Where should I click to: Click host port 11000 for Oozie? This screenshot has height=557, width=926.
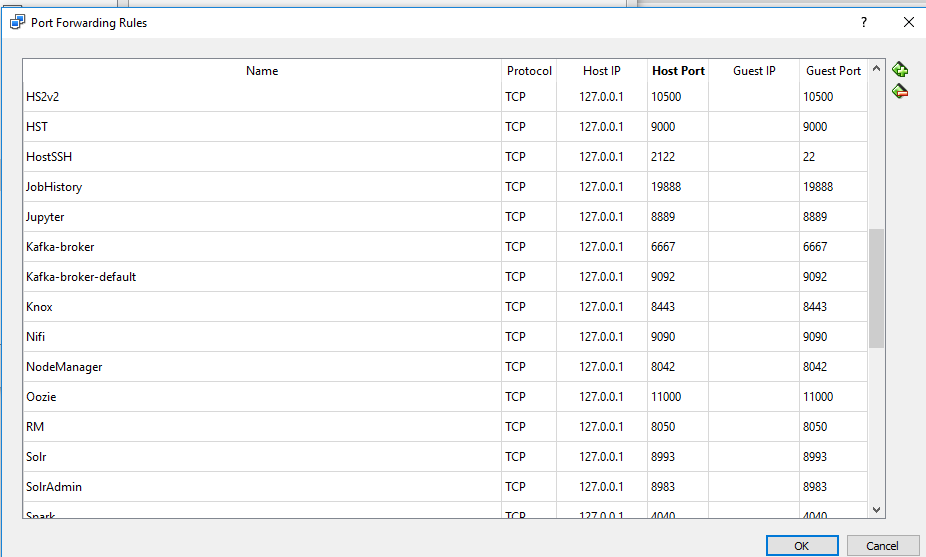(x=666, y=397)
